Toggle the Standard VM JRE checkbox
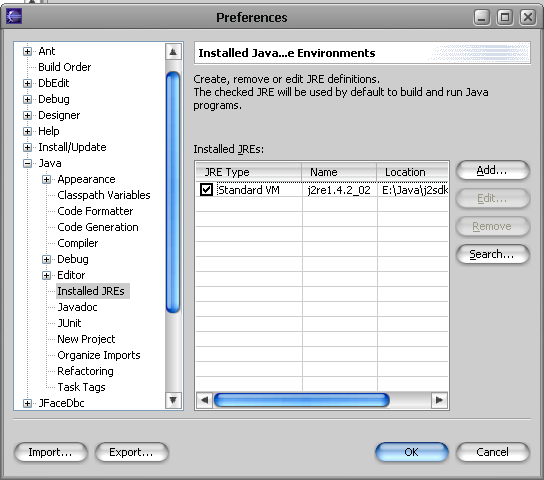The height and width of the screenshot is (480, 544). (x=206, y=190)
